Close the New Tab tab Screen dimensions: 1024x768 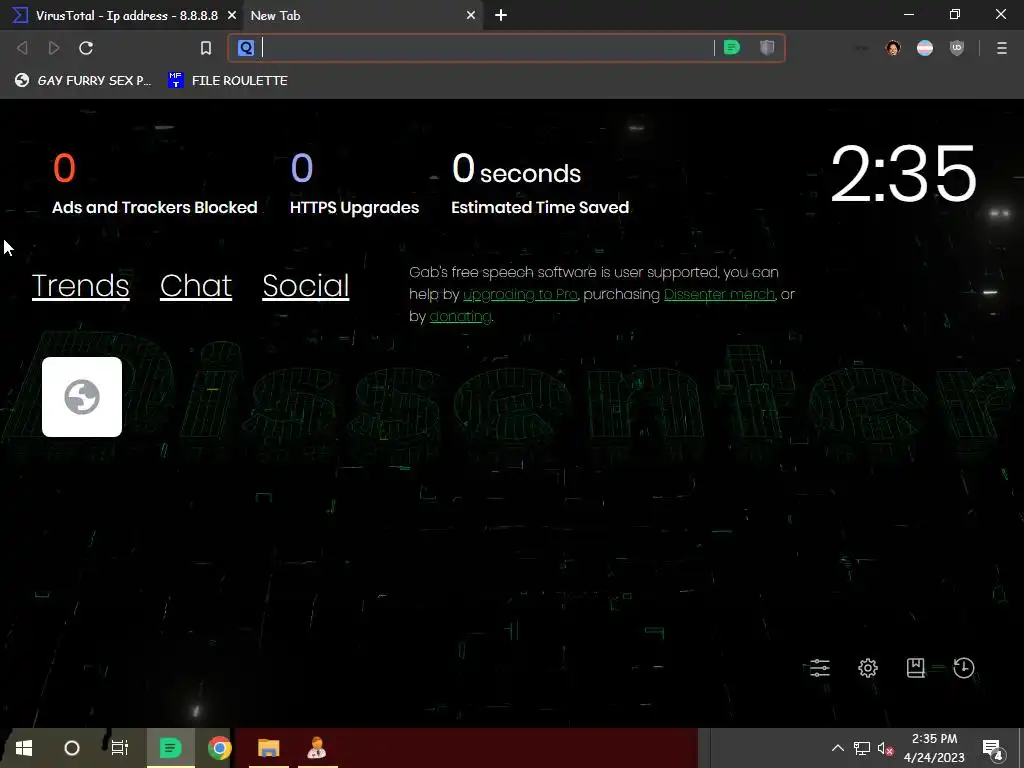pos(471,15)
